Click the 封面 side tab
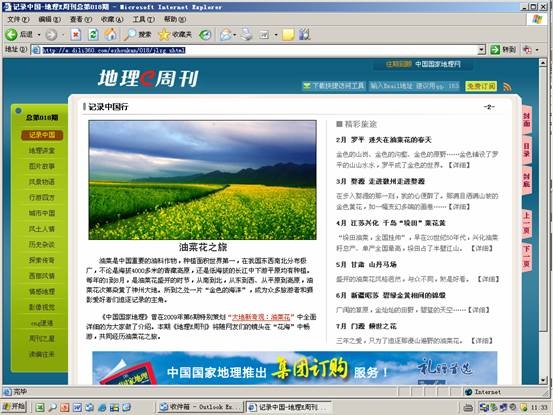 pos(527,120)
